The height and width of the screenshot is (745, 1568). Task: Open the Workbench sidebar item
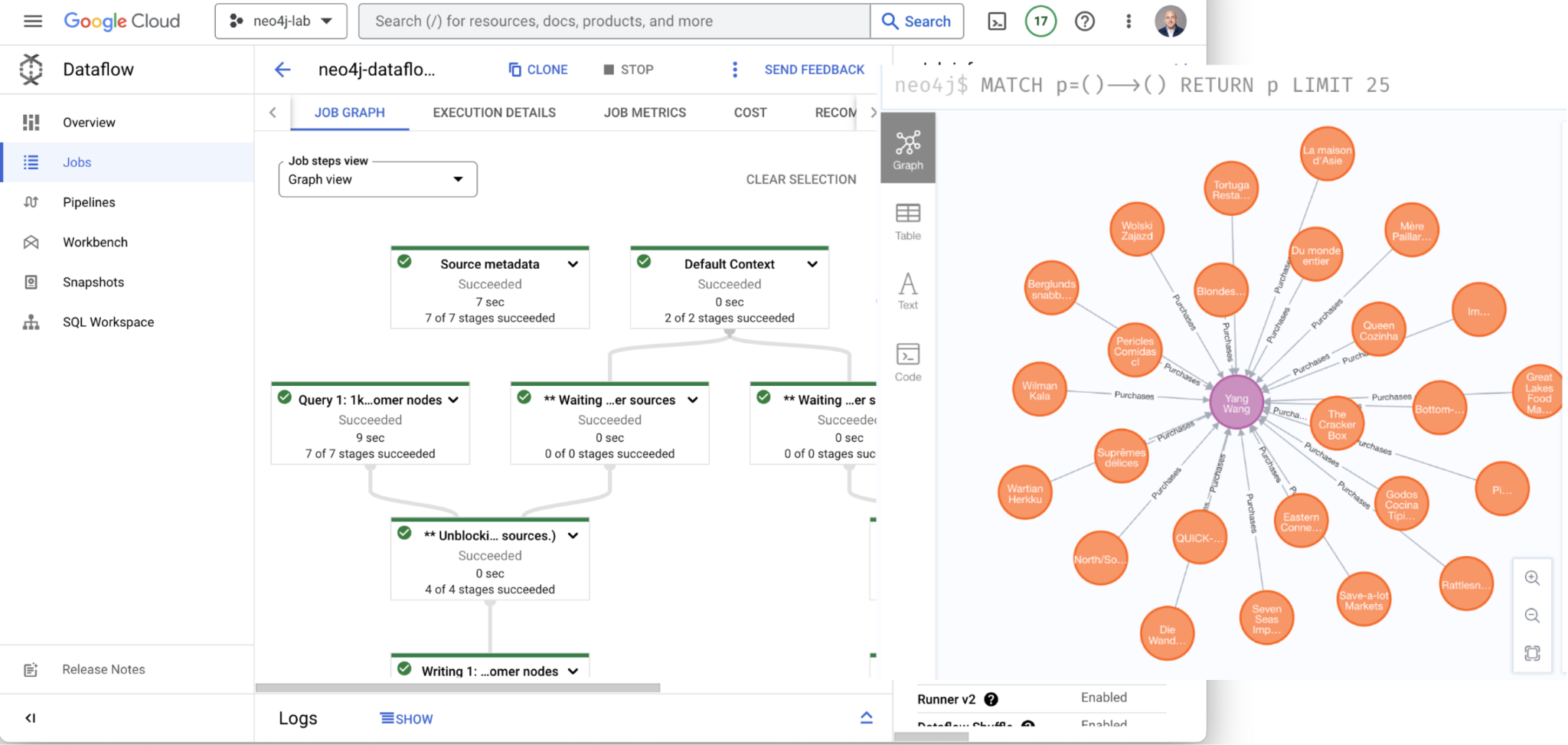[127, 242]
